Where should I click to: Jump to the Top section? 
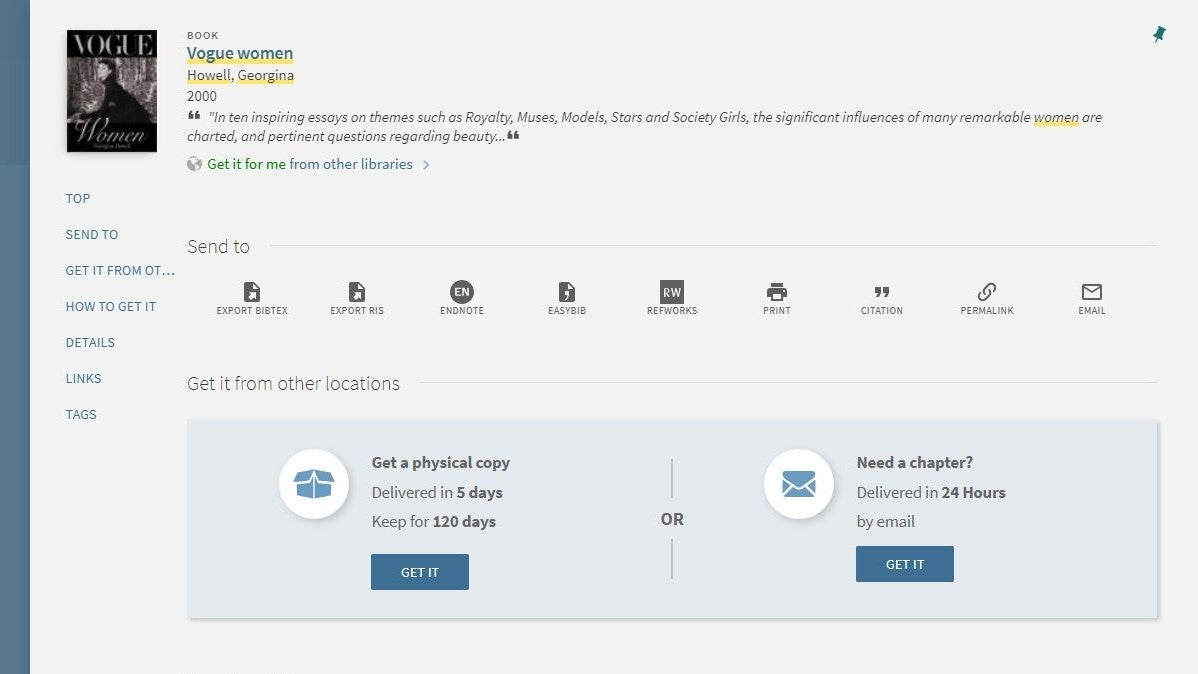(78, 198)
